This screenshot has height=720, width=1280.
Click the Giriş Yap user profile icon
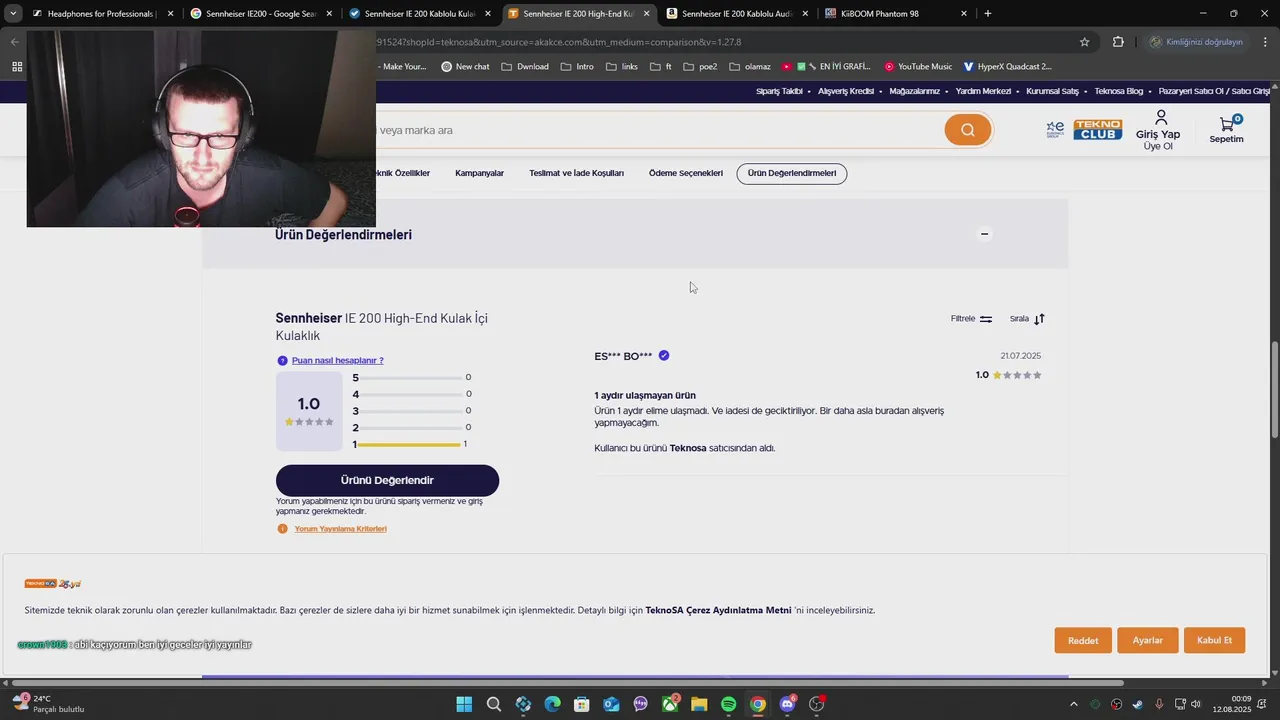[1161, 118]
